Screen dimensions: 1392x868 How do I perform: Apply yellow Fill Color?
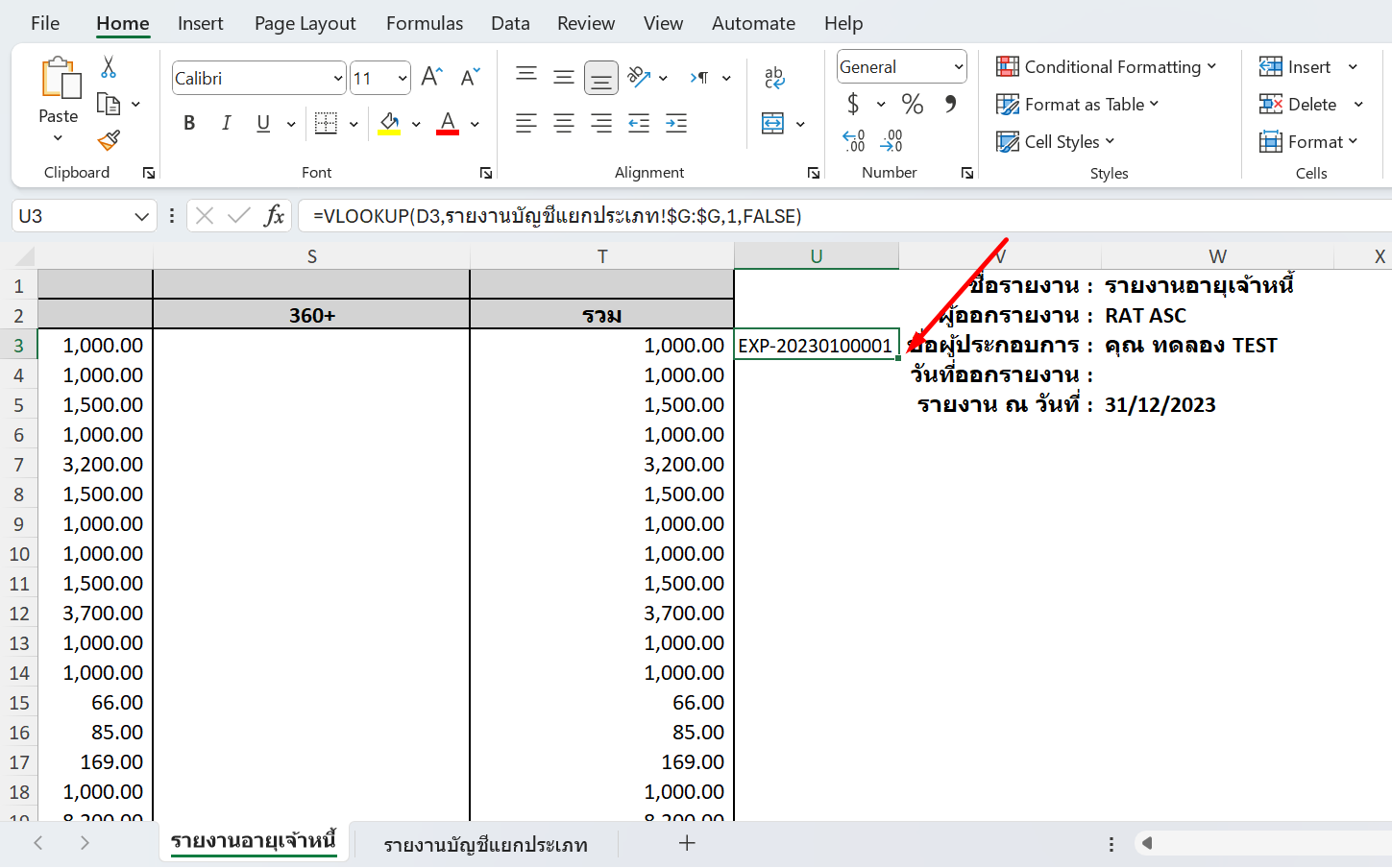(x=389, y=123)
